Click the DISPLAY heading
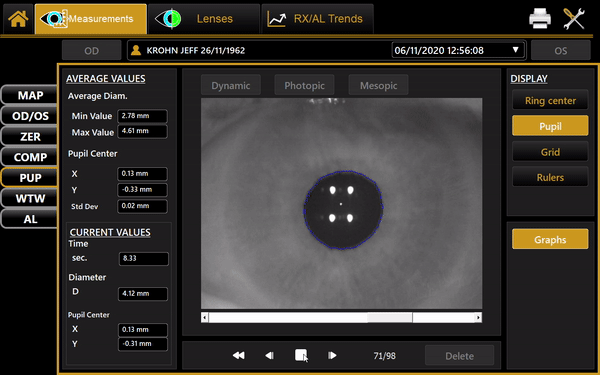 pyautogui.click(x=529, y=78)
